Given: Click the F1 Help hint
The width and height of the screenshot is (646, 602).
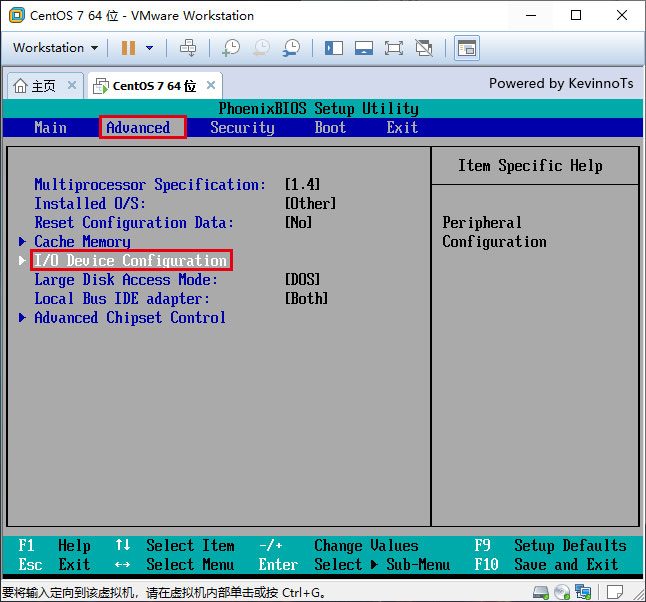Looking at the screenshot, I should [54, 546].
